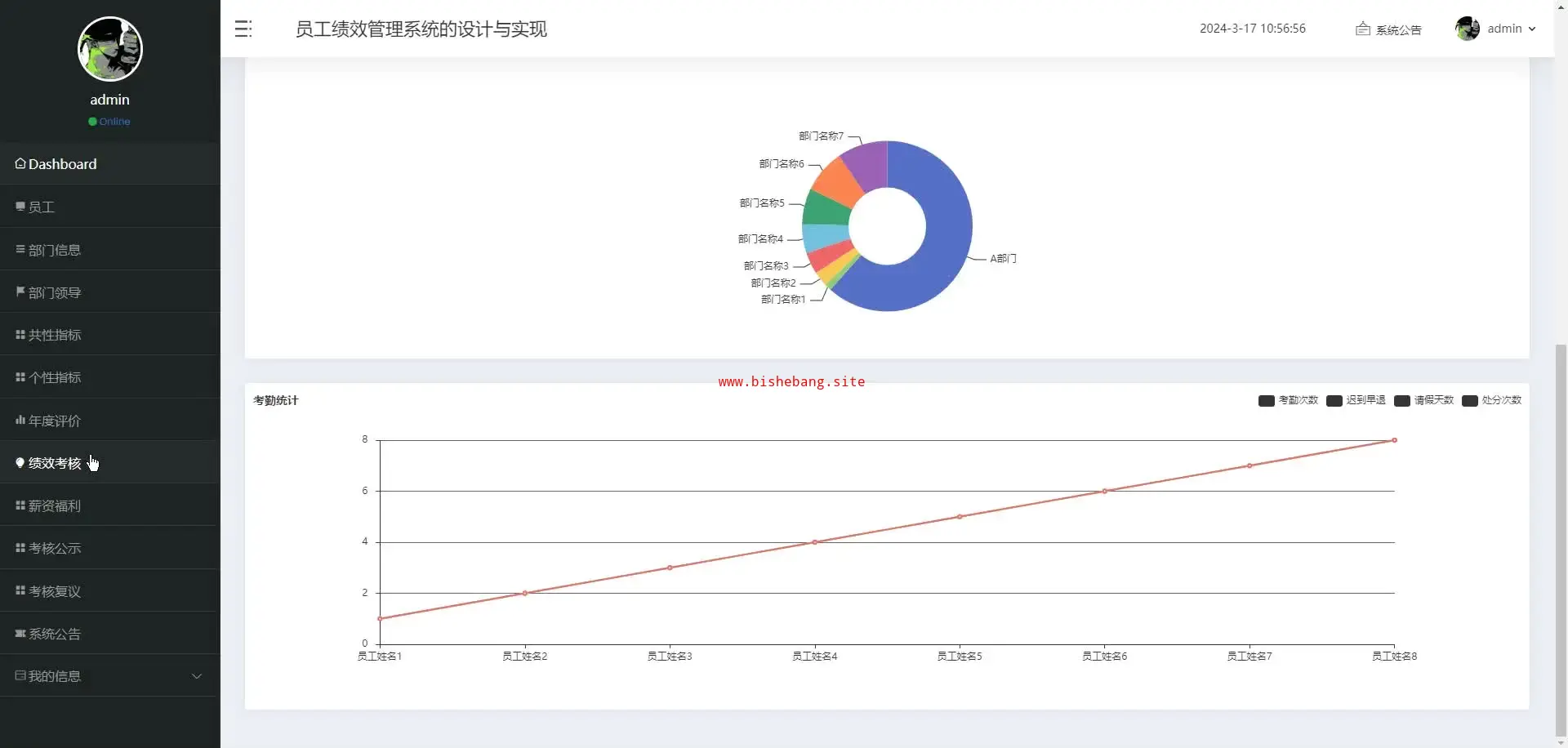The height and width of the screenshot is (748, 1568).
Task: Expand the 我的信息 submenu chevron
Action: 196,676
